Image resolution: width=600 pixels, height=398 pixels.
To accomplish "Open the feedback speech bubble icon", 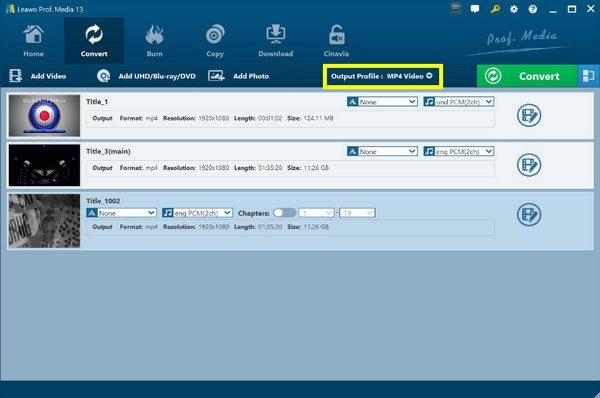I will click(x=475, y=9).
